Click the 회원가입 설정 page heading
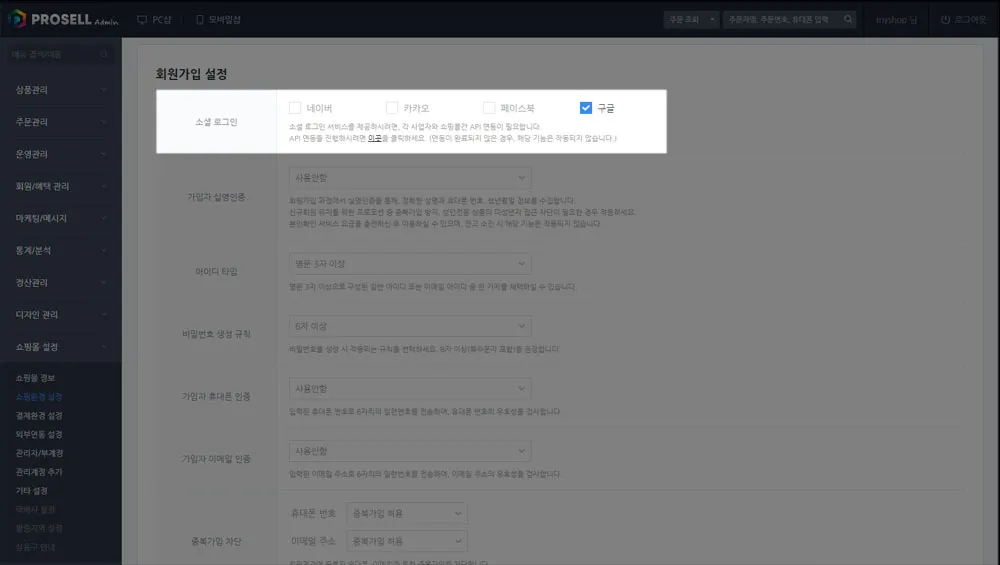The image size is (1000, 565). pyautogui.click(x=191, y=74)
